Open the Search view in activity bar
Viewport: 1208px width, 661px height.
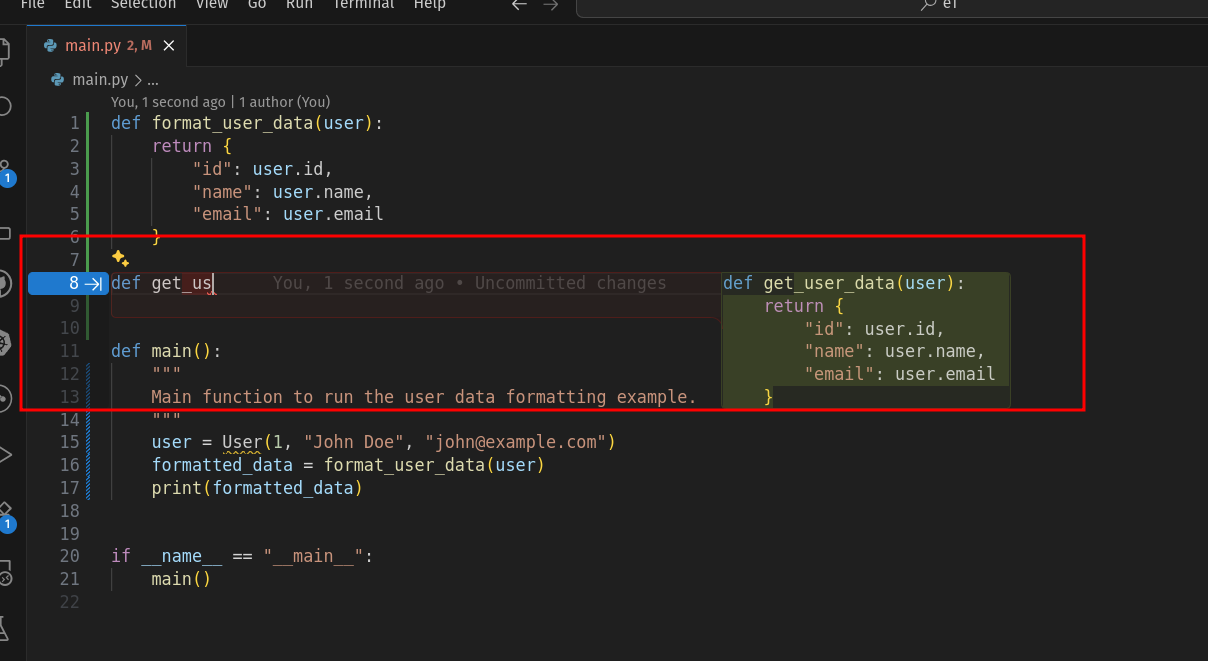(x=5, y=106)
